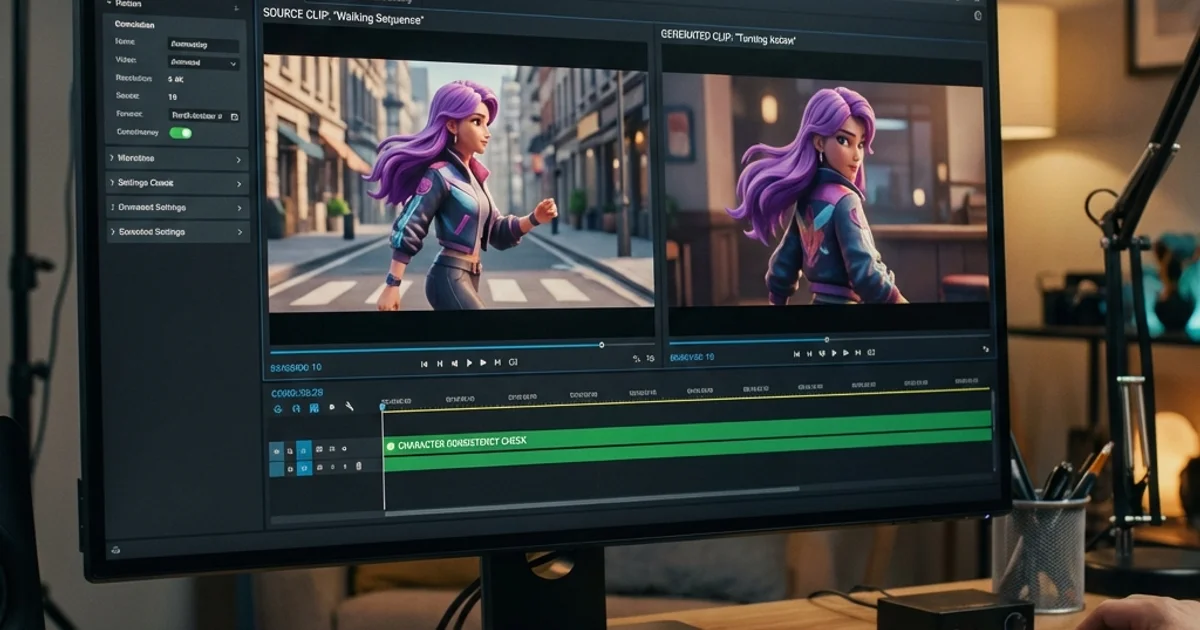Select the wrench tool above the timeline
Screen dimensions: 1200x630
(x=349, y=406)
